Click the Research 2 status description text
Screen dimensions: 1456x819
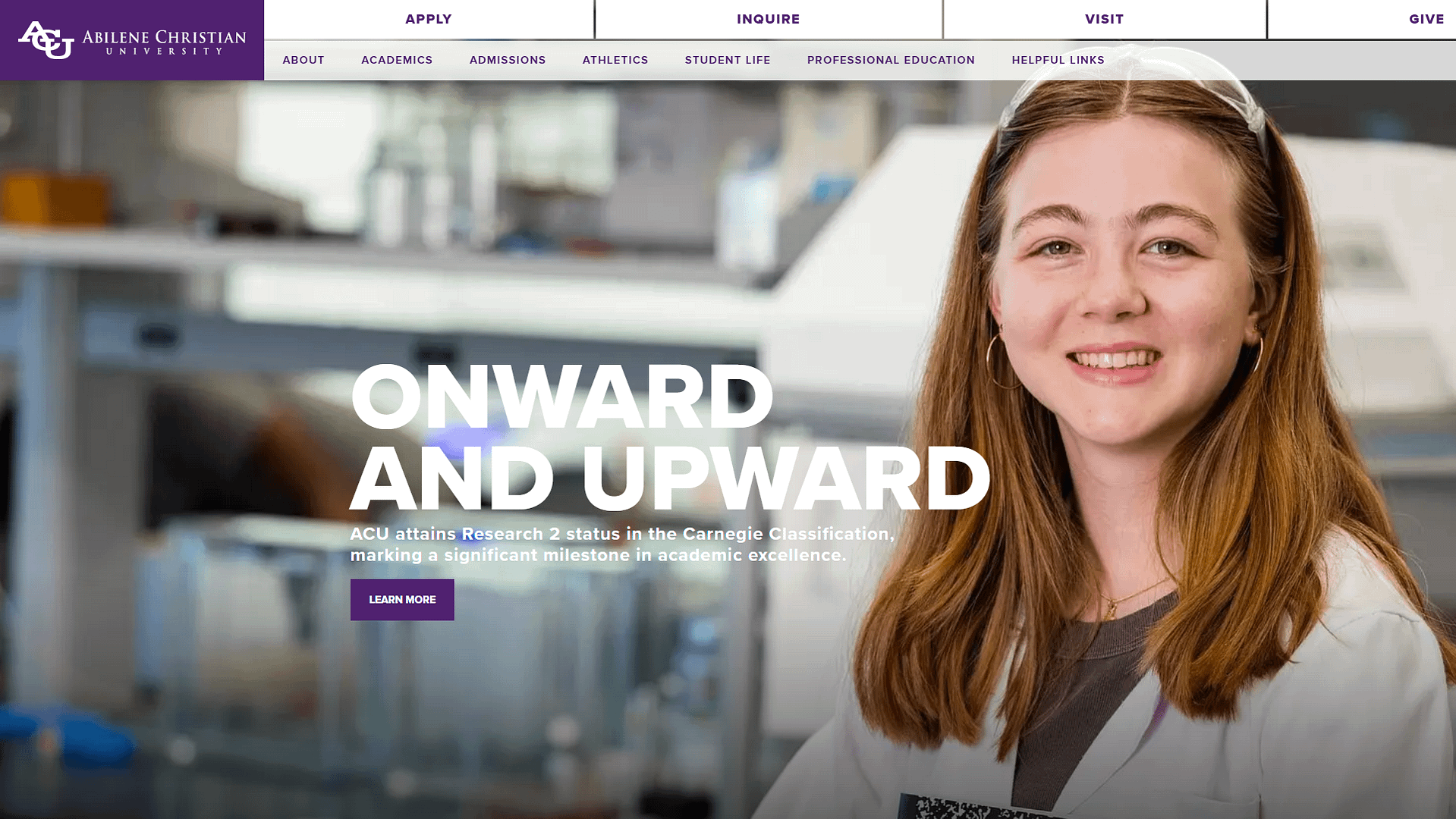pyautogui.click(x=622, y=544)
